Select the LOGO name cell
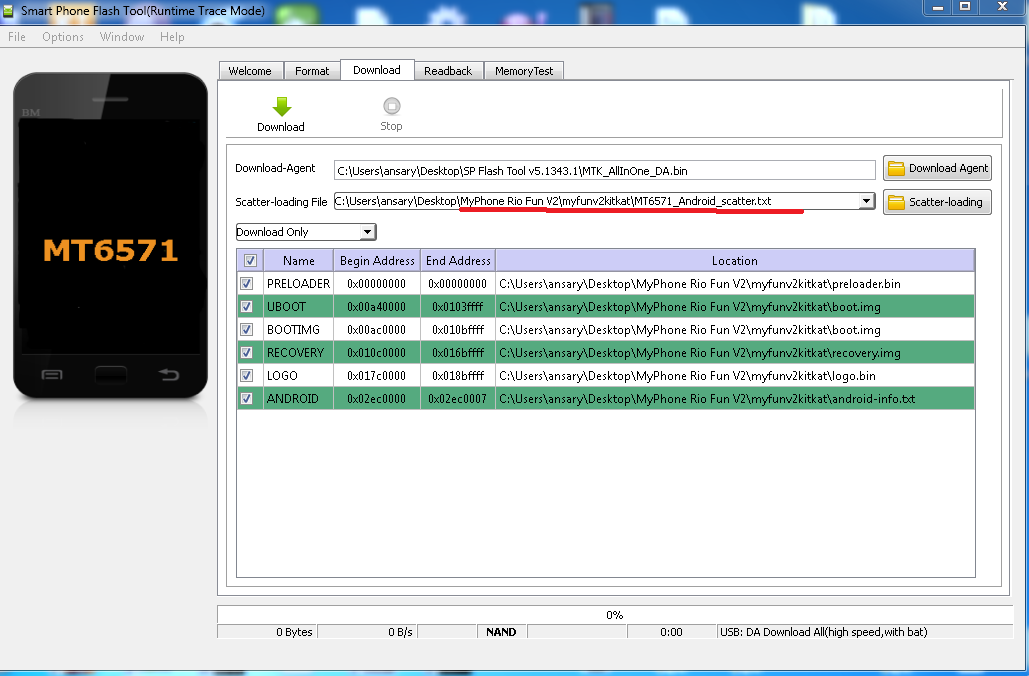Viewport: 1029px width, 676px height. click(299, 375)
